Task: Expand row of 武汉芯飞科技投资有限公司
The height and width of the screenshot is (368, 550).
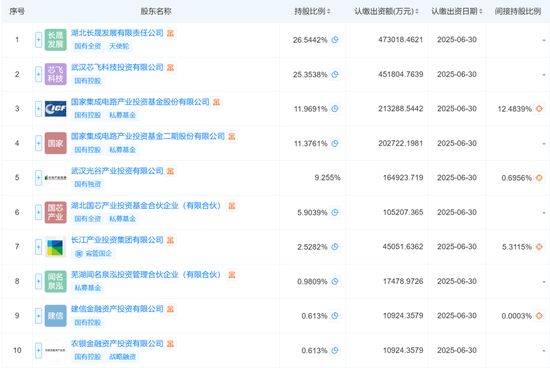Action: tap(39, 74)
